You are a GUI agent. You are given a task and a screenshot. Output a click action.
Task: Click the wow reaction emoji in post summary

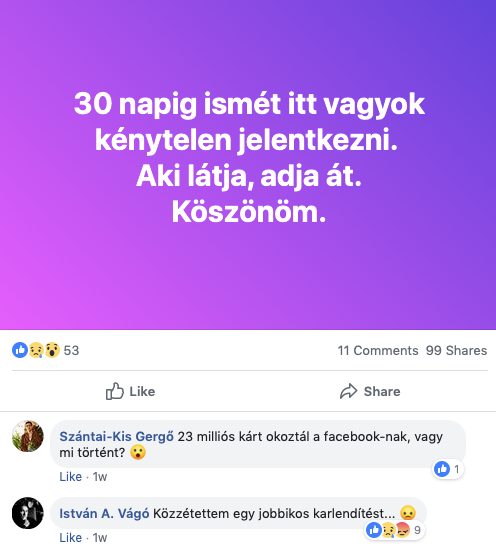[x=52, y=350]
